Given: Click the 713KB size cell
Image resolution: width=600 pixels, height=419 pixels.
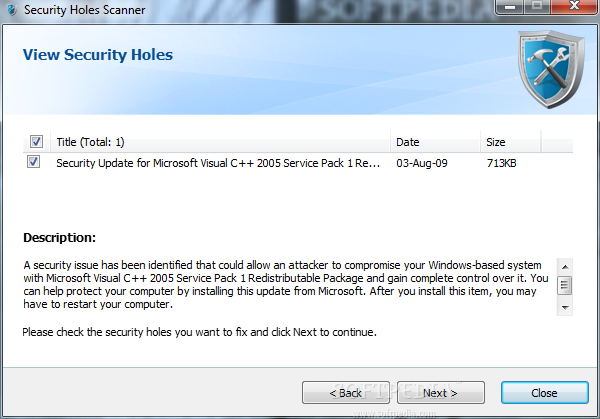Looking at the screenshot, I should coord(501,163).
